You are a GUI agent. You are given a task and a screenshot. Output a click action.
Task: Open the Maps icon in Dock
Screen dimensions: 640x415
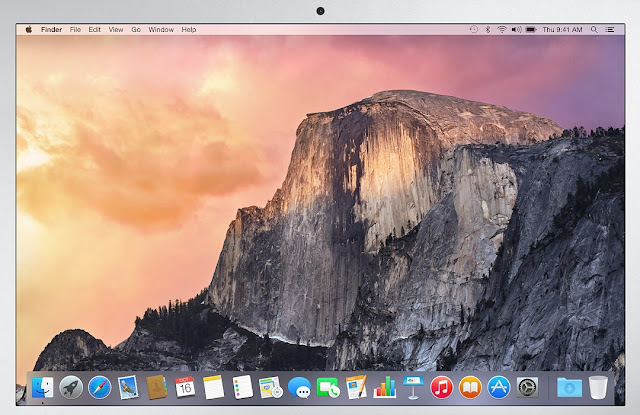pyautogui.click(x=271, y=387)
